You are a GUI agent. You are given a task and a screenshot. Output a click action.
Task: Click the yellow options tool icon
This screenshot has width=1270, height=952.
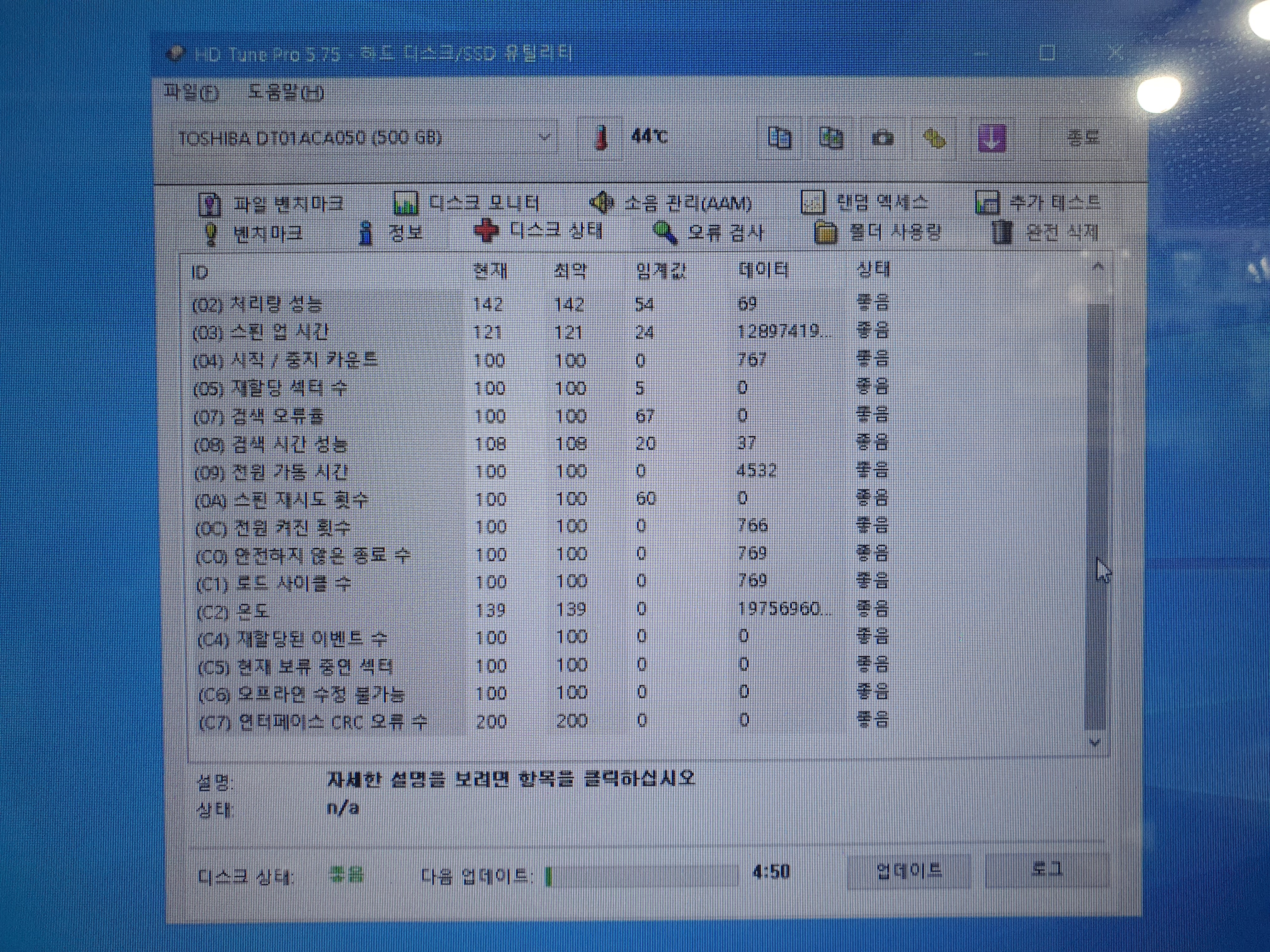(934, 138)
